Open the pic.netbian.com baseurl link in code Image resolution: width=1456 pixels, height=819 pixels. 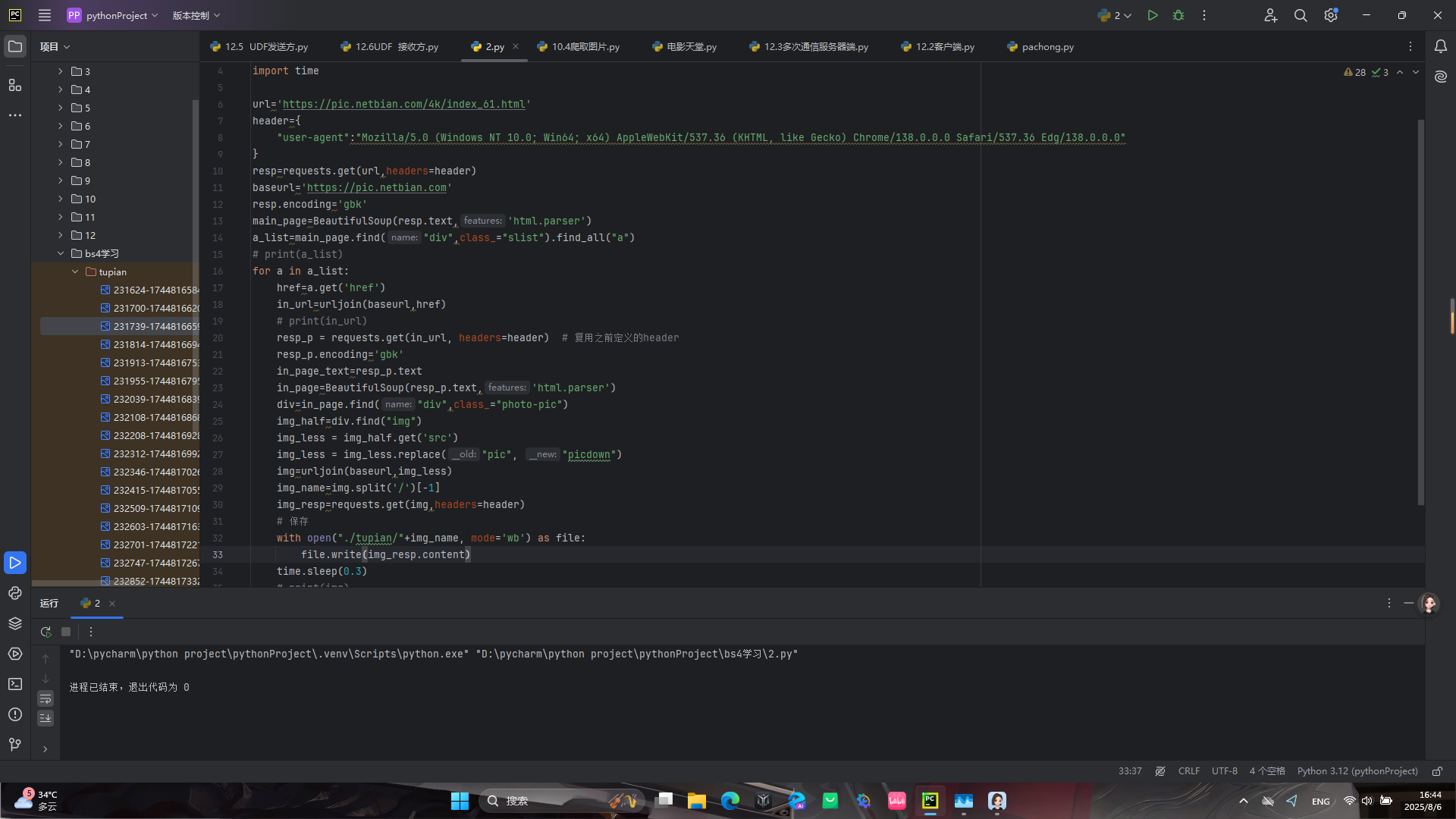(376, 187)
